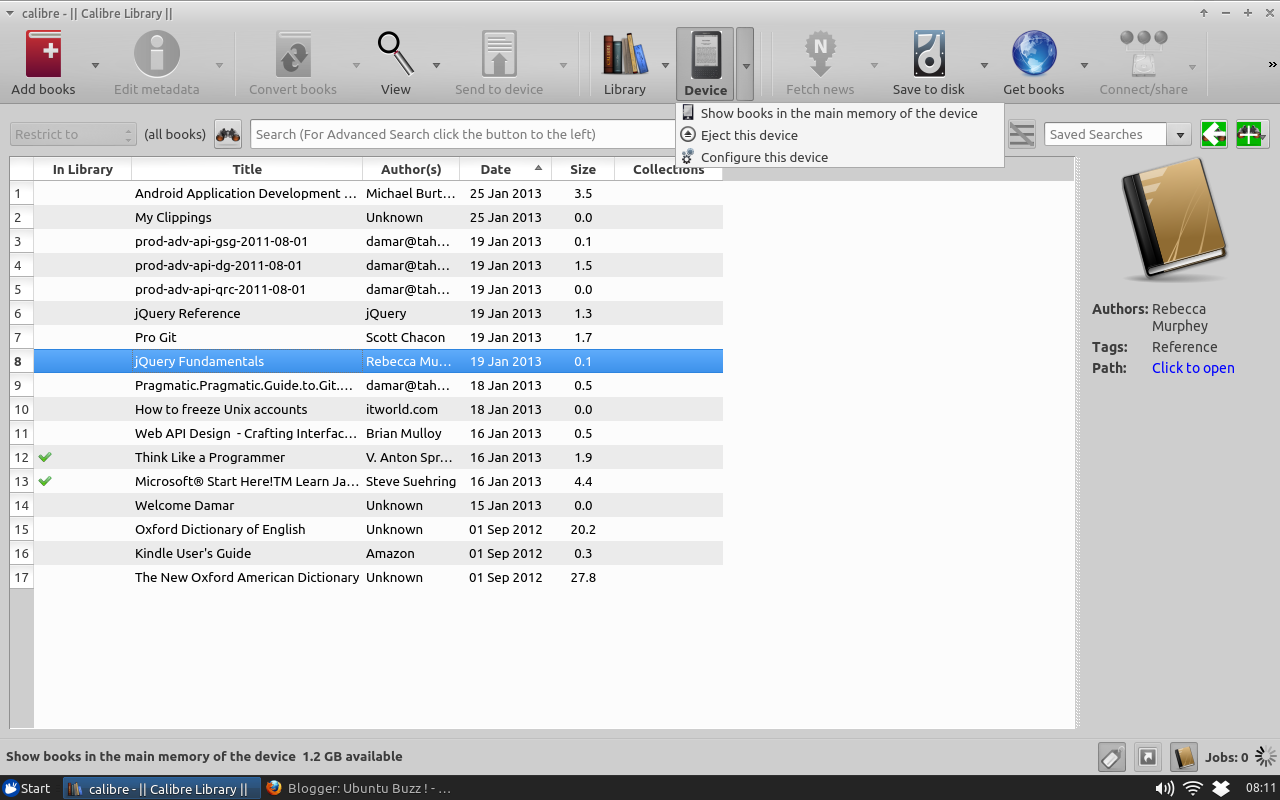Expand the View dropdown arrow

pyautogui.click(x=436, y=65)
